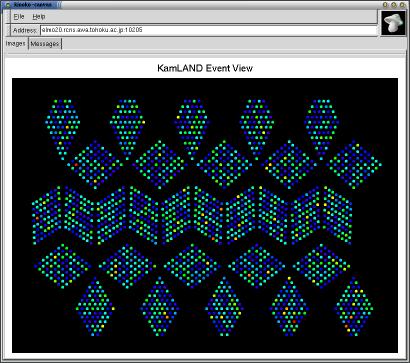
Task: Click the bottom-left diamond PMT cluster in the lowest row
Action: click(95, 307)
